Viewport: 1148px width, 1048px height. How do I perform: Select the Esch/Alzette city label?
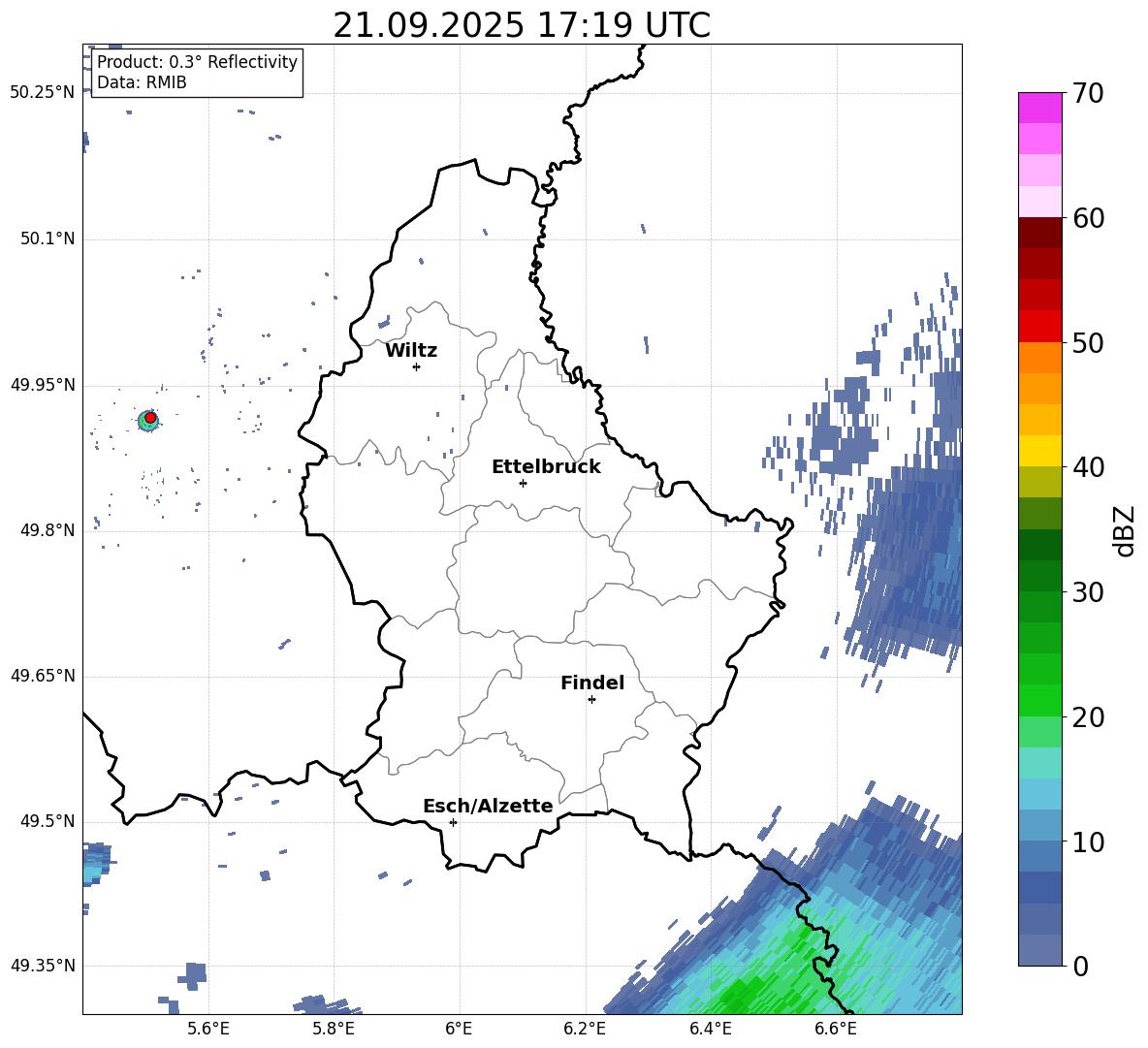coord(488,807)
